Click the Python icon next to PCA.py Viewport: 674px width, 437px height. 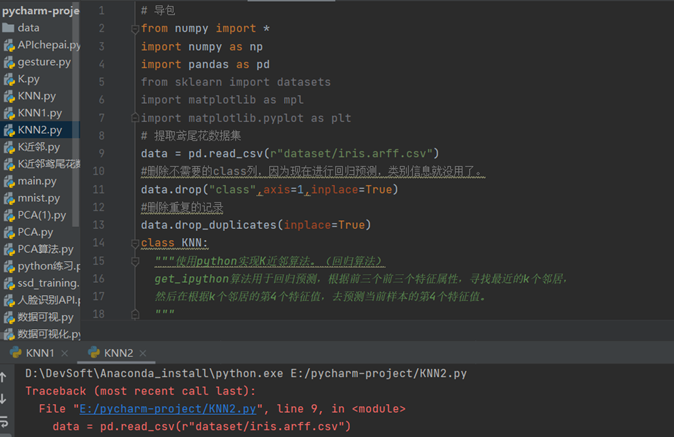(x=9, y=233)
